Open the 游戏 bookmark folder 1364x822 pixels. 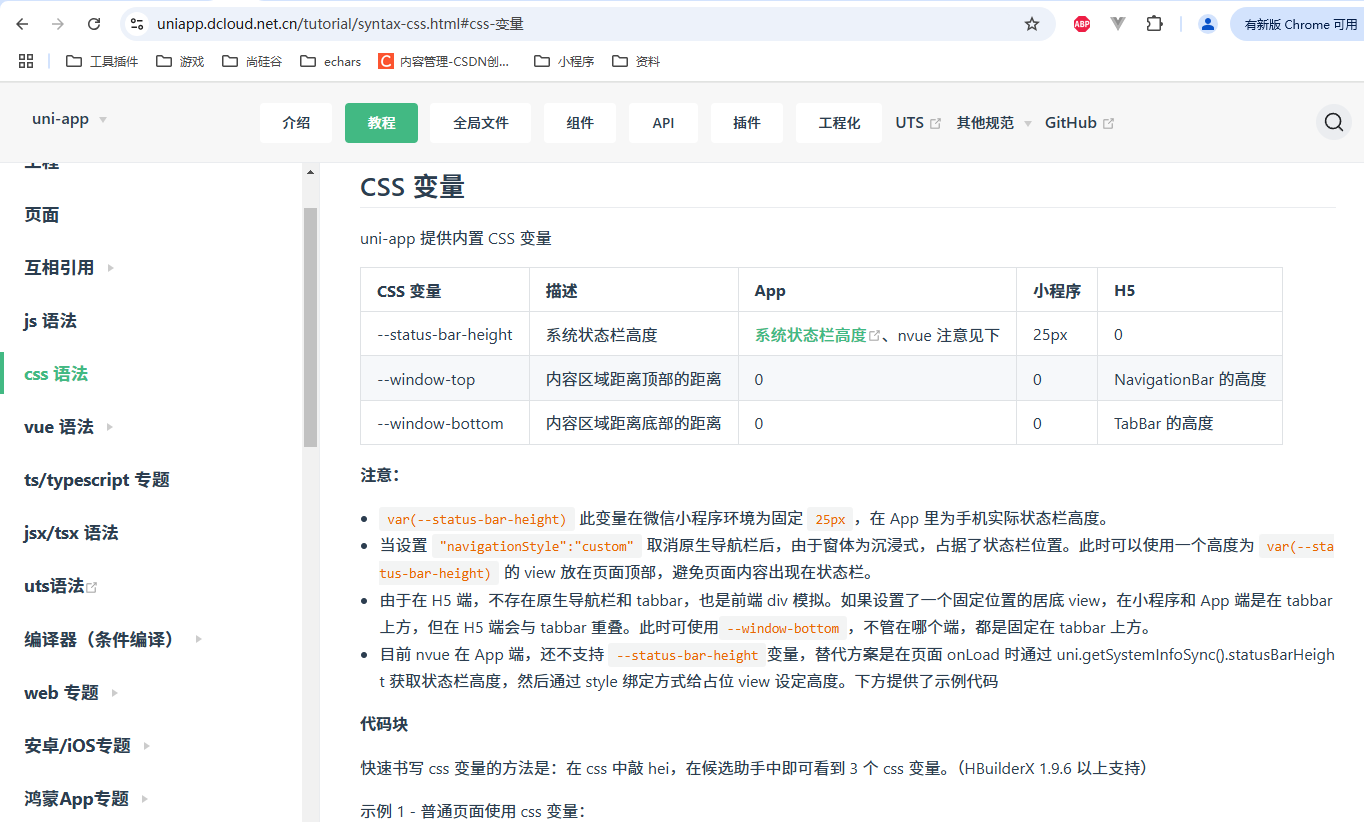tap(180, 61)
